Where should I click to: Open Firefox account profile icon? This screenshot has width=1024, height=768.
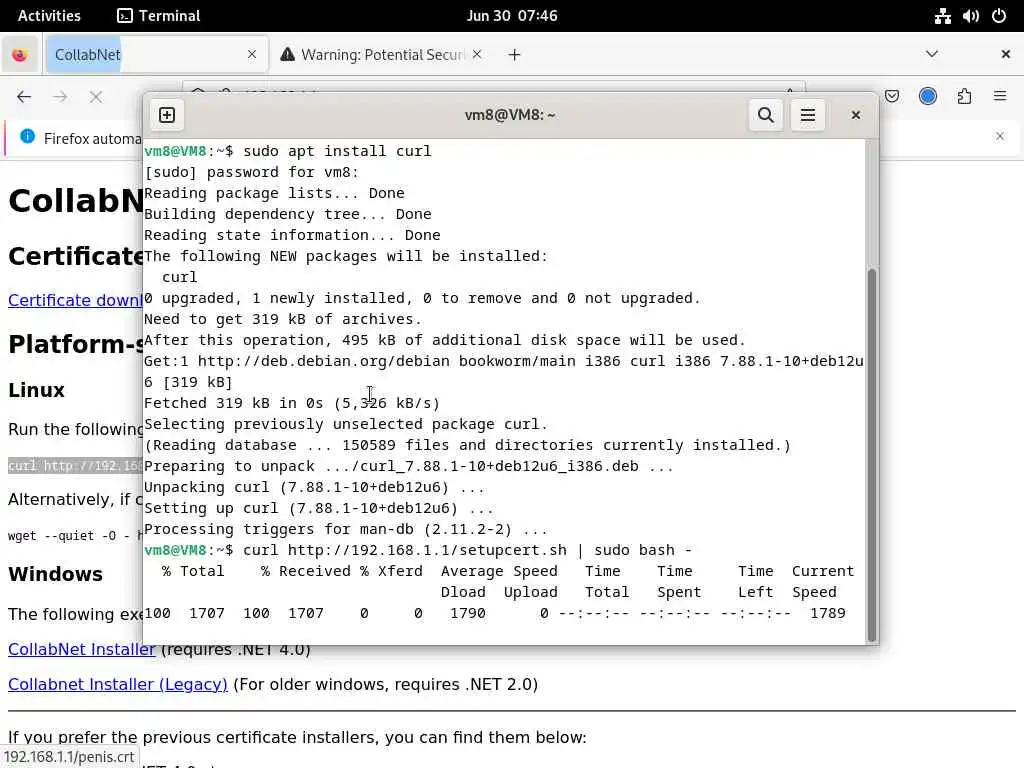tap(928, 97)
